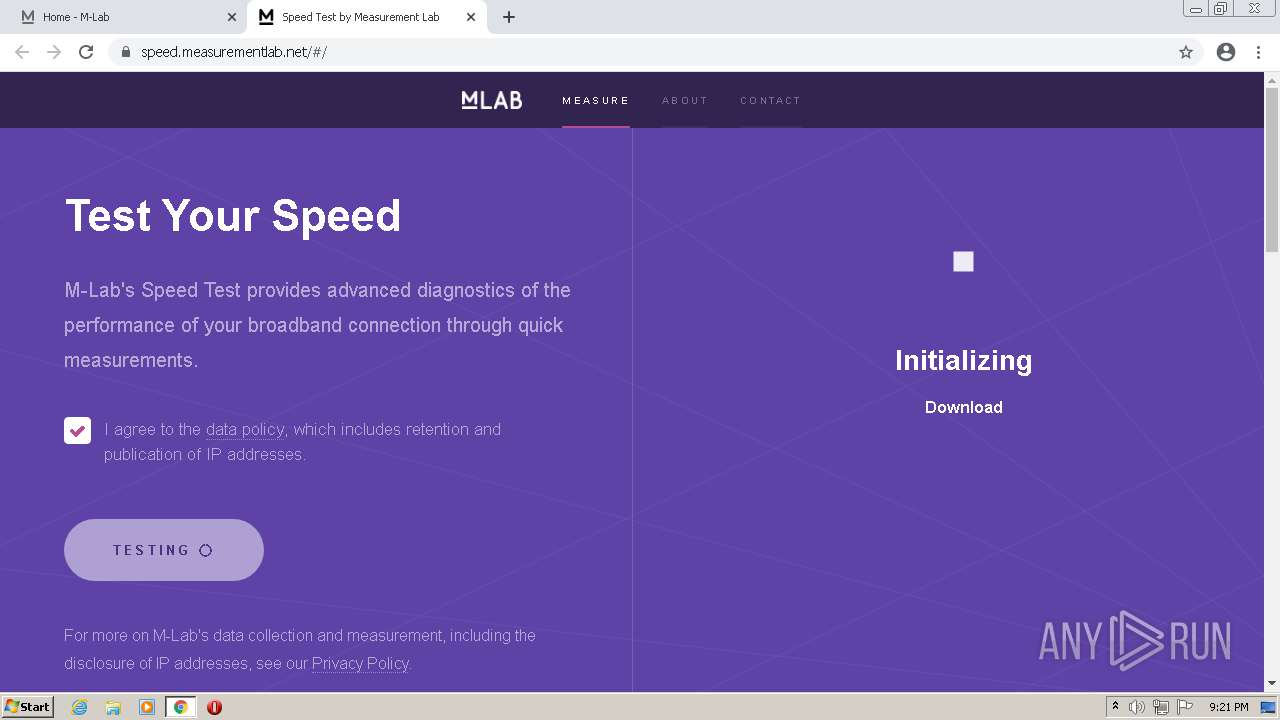Click the browser forward arrow

(x=54, y=52)
